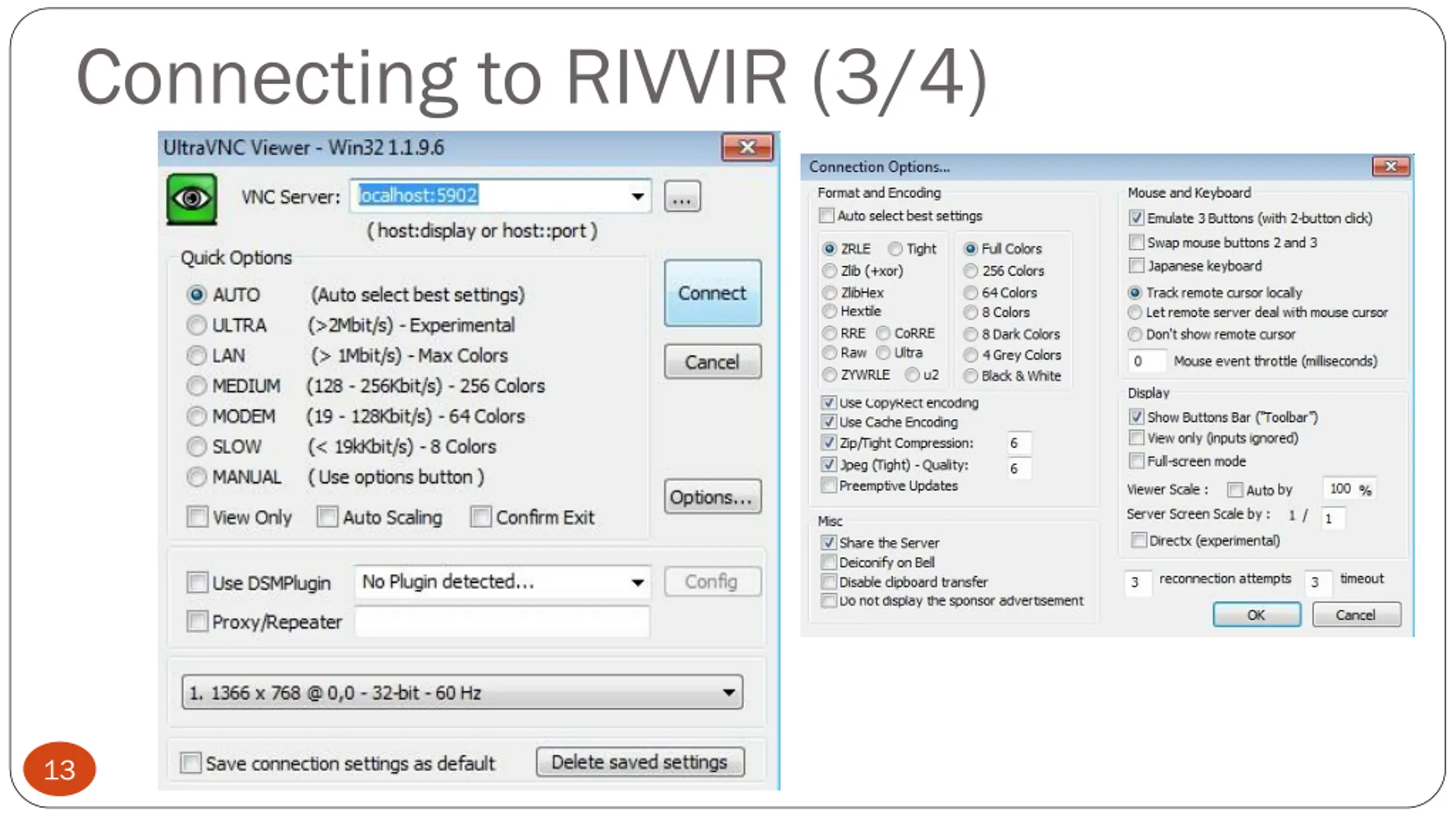Click the Proxy/Repeater text field
The height and width of the screenshot is (819, 1456).
tap(502, 621)
